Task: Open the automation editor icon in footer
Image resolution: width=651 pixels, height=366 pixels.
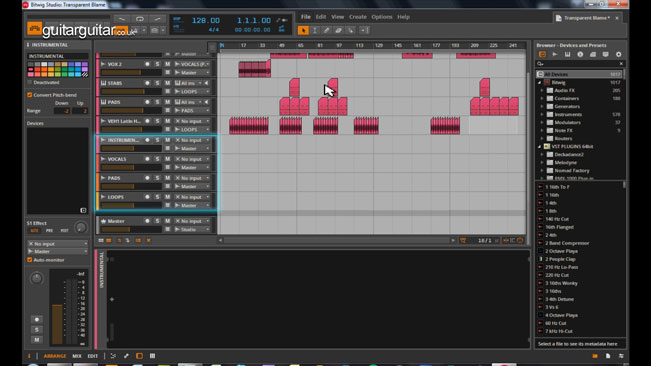Action: [x=126, y=356]
